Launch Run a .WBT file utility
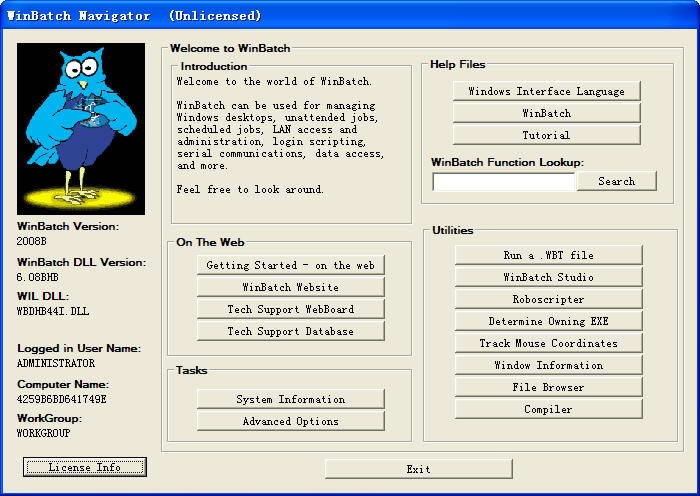The width and height of the screenshot is (700, 496). (548, 255)
